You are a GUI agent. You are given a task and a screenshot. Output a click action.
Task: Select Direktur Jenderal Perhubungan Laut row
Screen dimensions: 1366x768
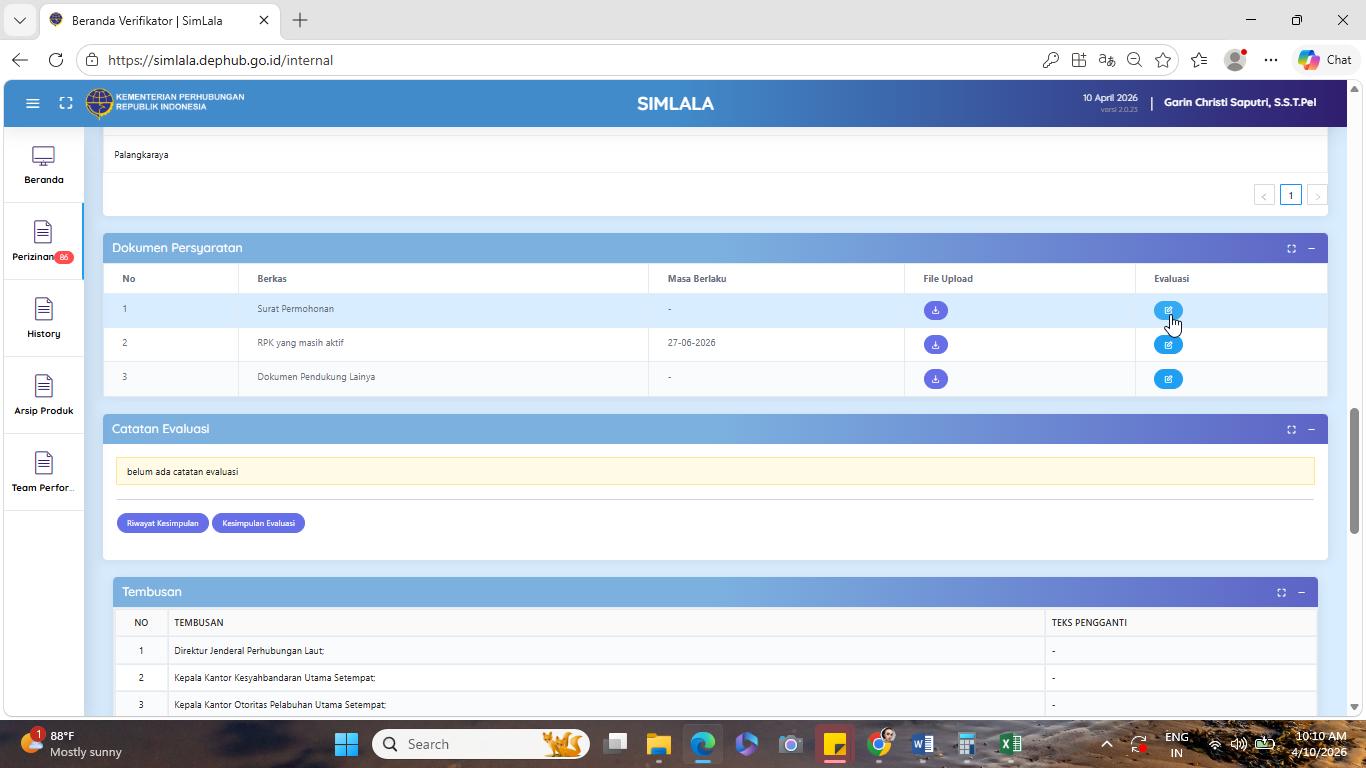click(715, 650)
